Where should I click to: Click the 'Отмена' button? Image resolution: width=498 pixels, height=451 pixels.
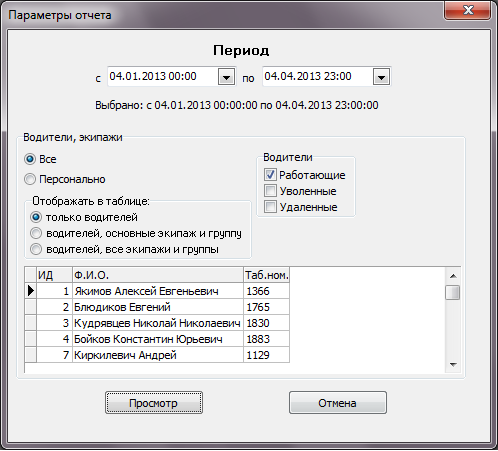pyautogui.click(x=338, y=403)
